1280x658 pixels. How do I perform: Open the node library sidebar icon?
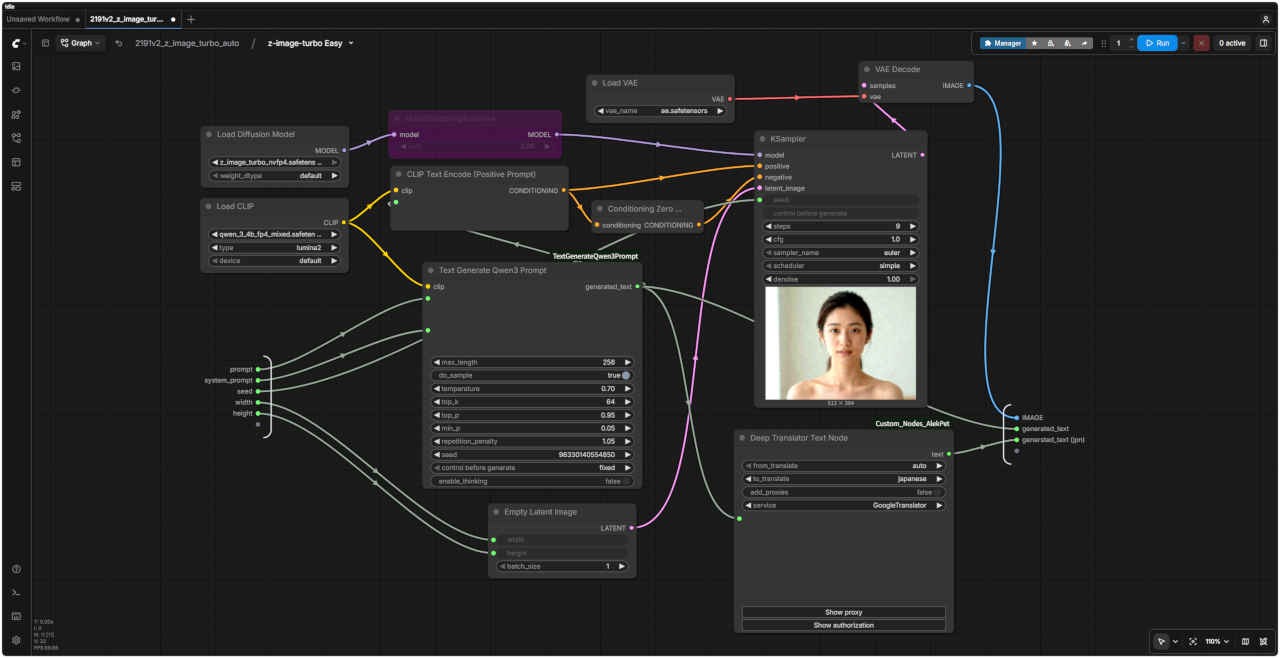[16, 90]
